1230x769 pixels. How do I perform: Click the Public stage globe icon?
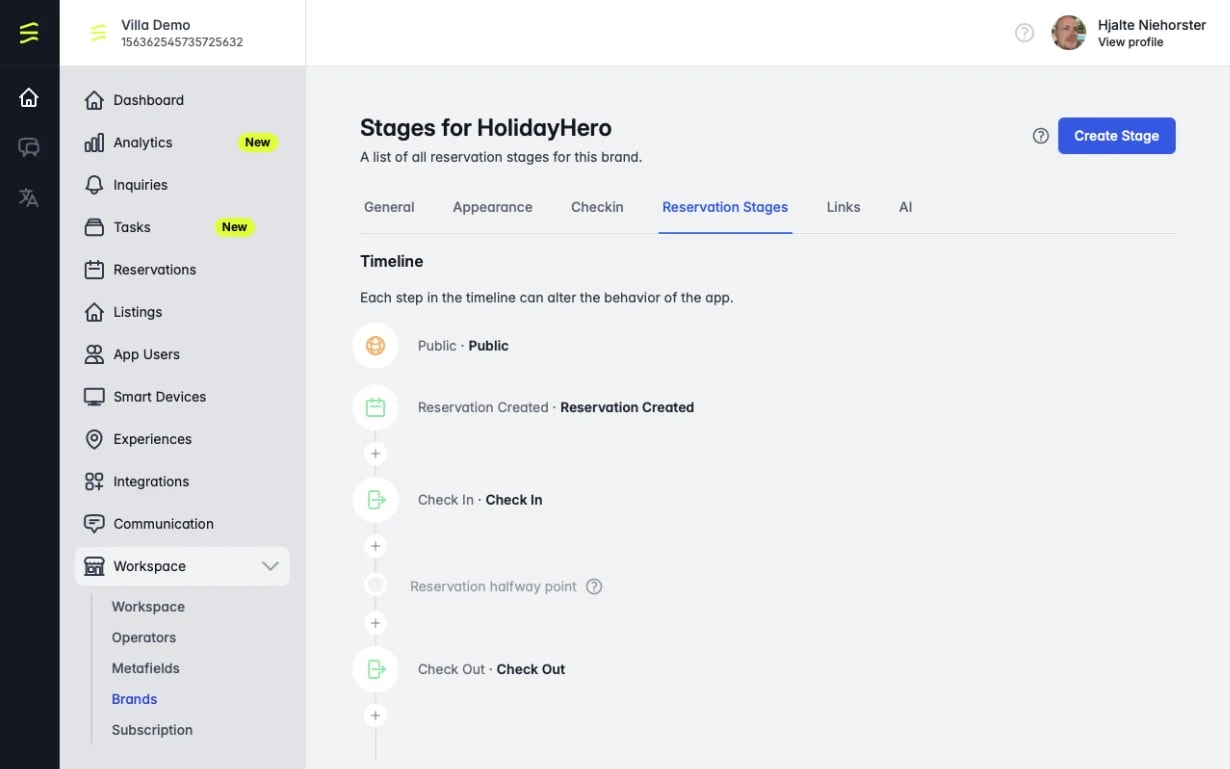pos(375,346)
